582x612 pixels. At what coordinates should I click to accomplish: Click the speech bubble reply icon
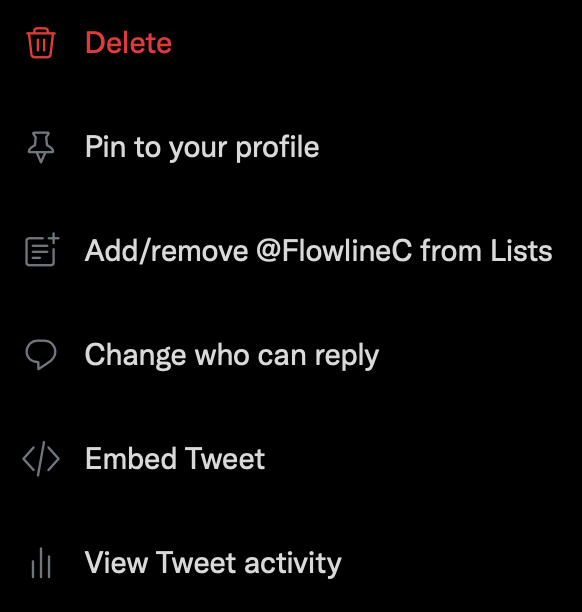click(x=41, y=354)
